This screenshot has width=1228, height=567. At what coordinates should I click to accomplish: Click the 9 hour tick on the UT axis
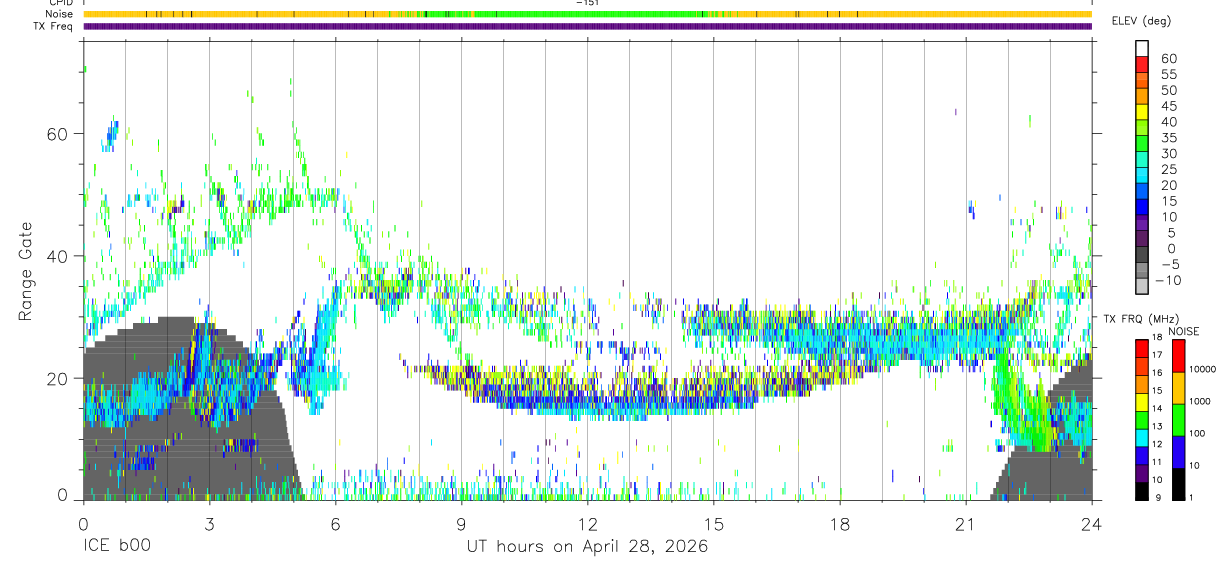462,524
